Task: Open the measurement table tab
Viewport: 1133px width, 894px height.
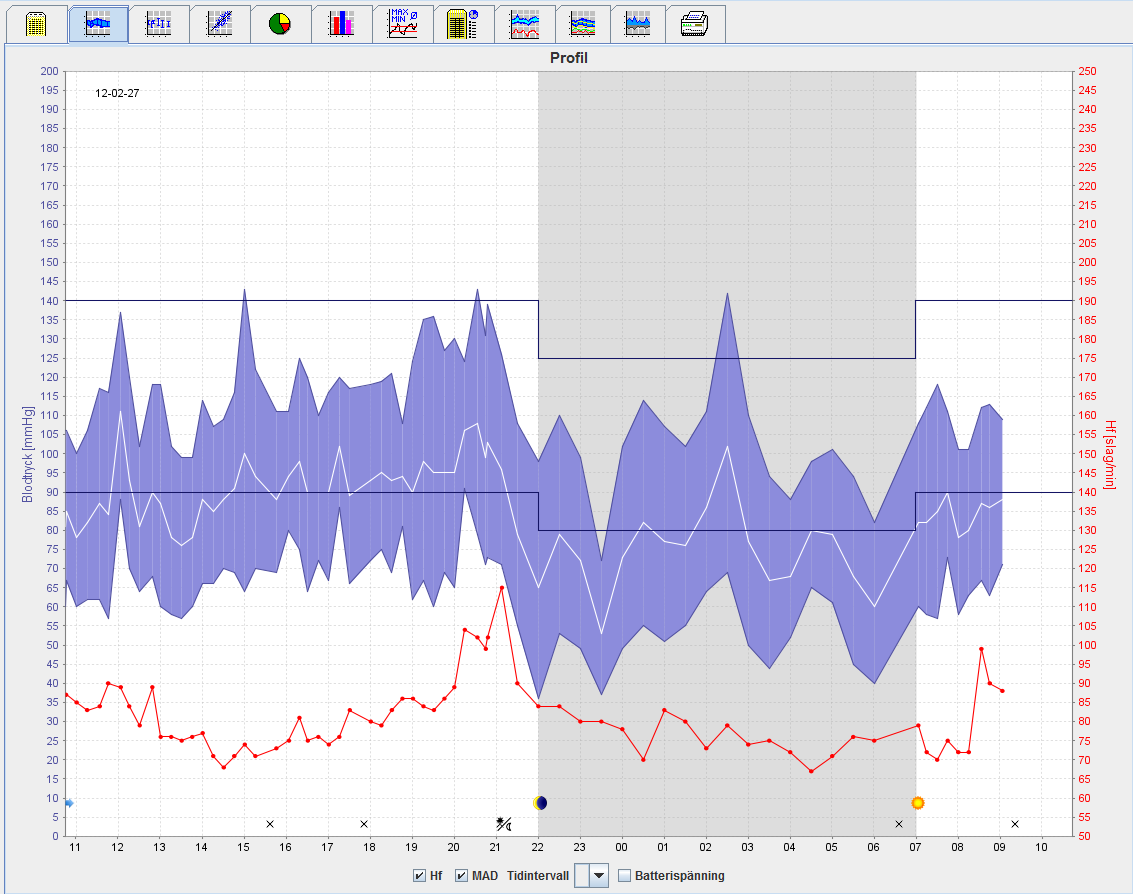Action: [x=37, y=24]
